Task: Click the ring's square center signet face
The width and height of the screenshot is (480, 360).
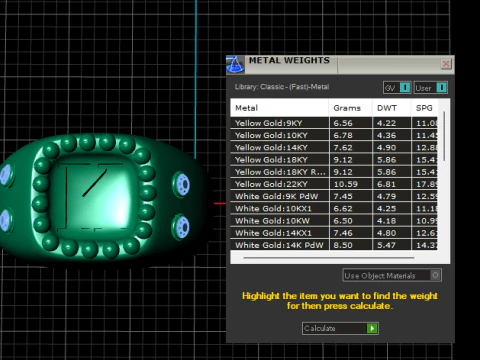Action: coord(93,196)
